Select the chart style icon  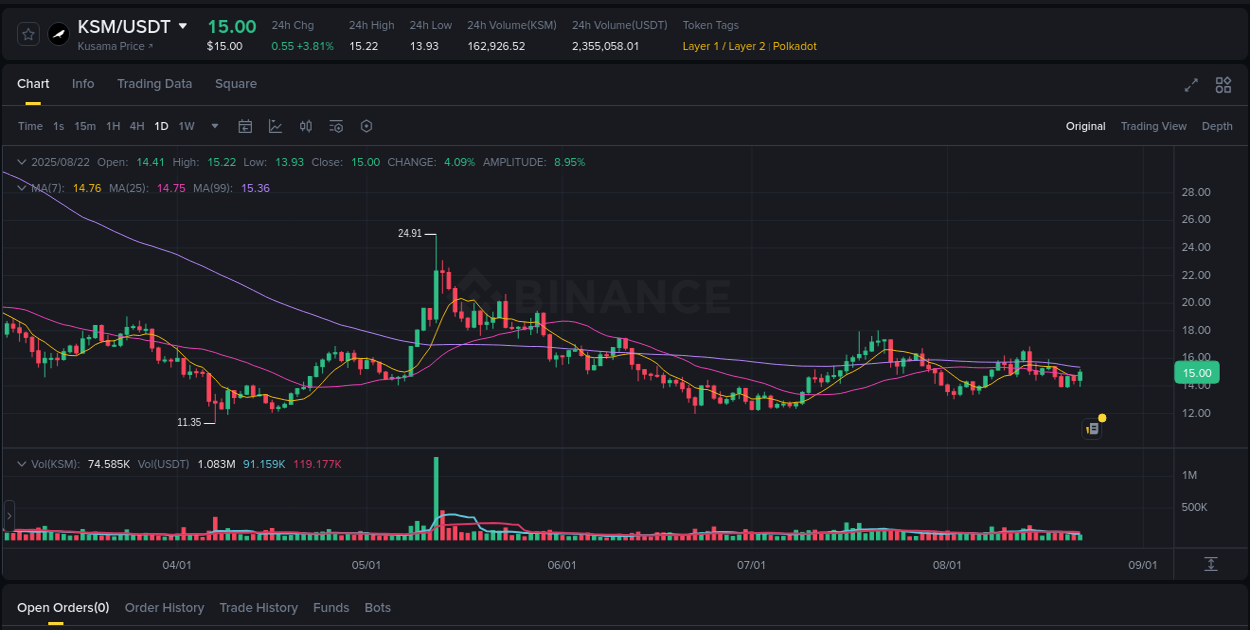pyautogui.click(x=274, y=126)
